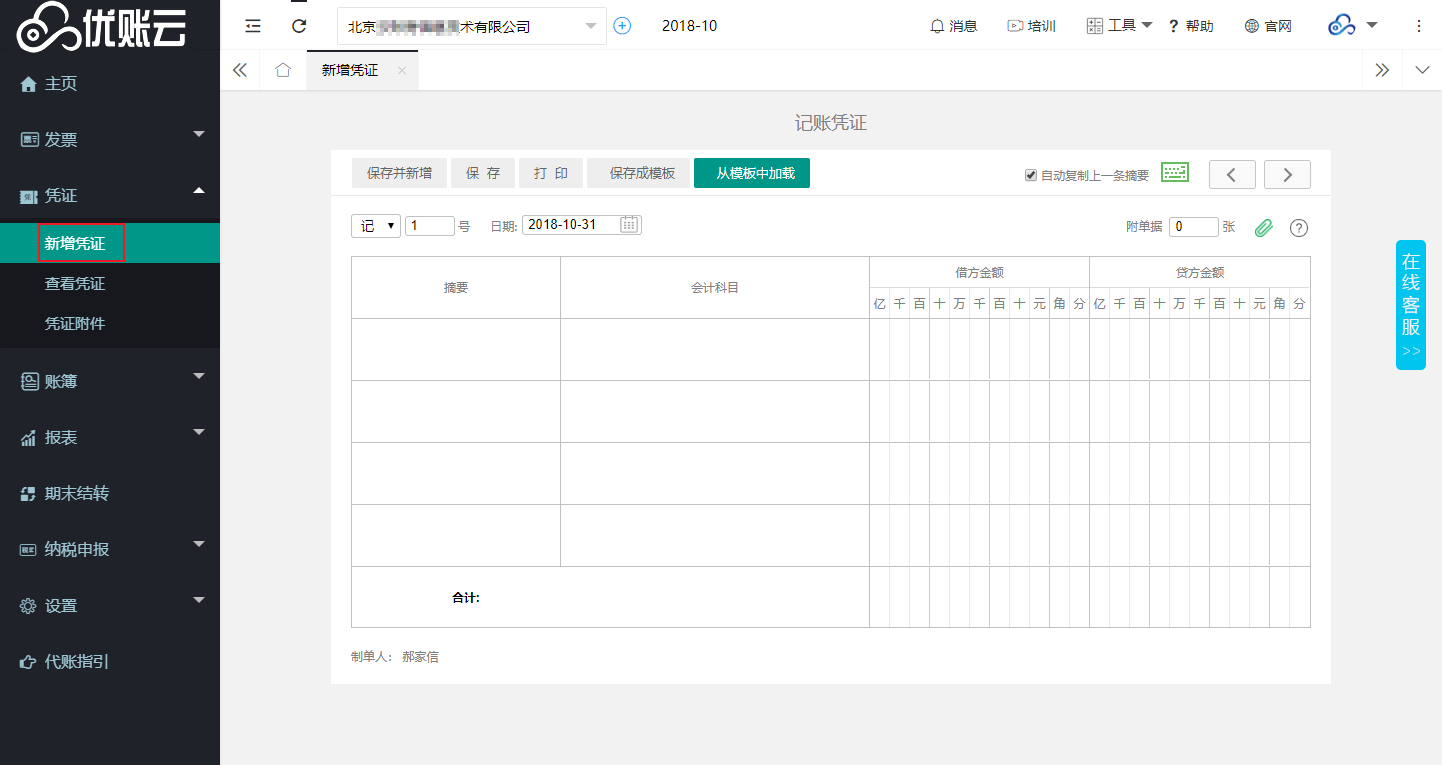Toggle 自动复制上一条摘要 checkbox
Image resolution: width=1442 pixels, height=765 pixels.
click(x=1031, y=175)
